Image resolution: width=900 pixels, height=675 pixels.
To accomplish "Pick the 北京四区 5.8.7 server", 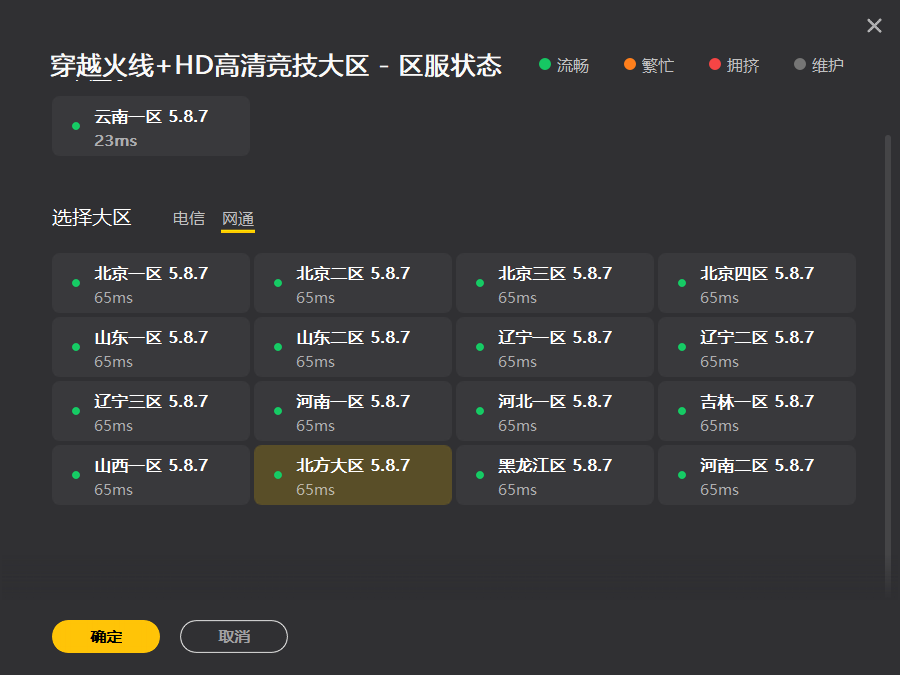I will coord(757,283).
